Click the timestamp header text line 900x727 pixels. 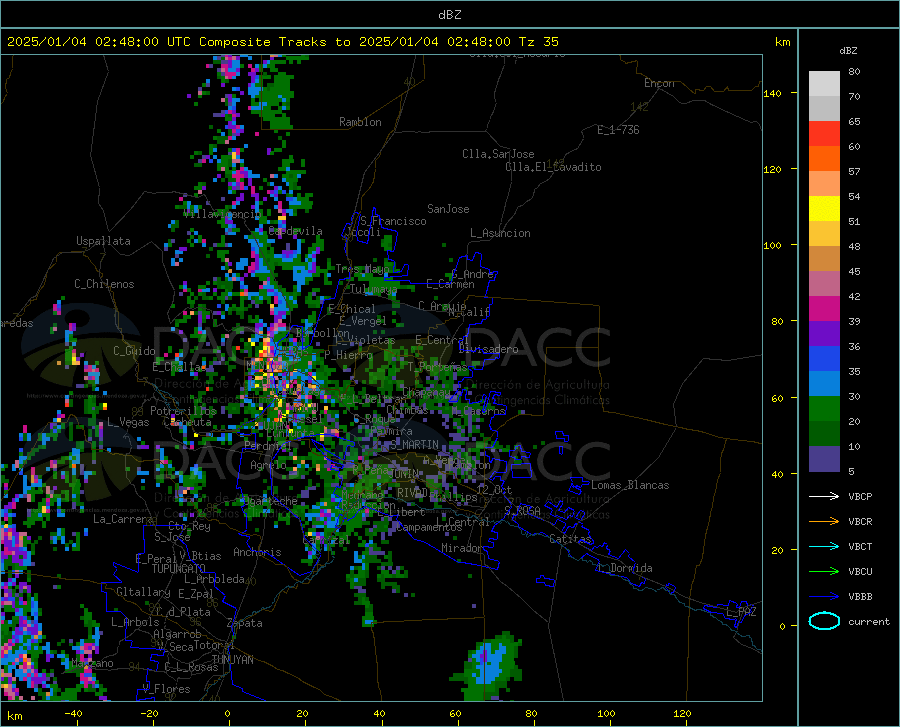[x=282, y=42]
